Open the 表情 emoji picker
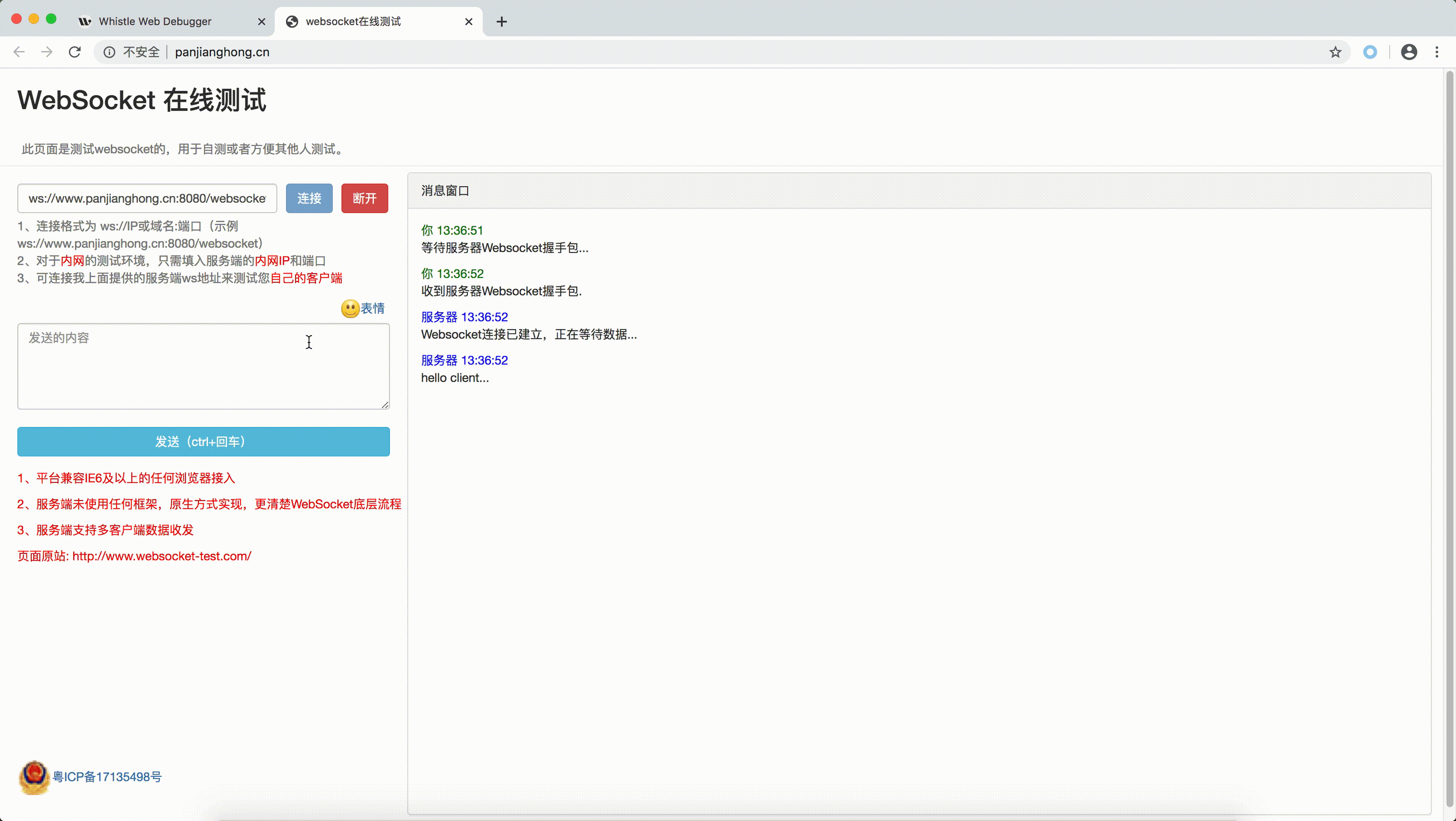Viewport: 1456px width, 821px height. (x=373, y=308)
